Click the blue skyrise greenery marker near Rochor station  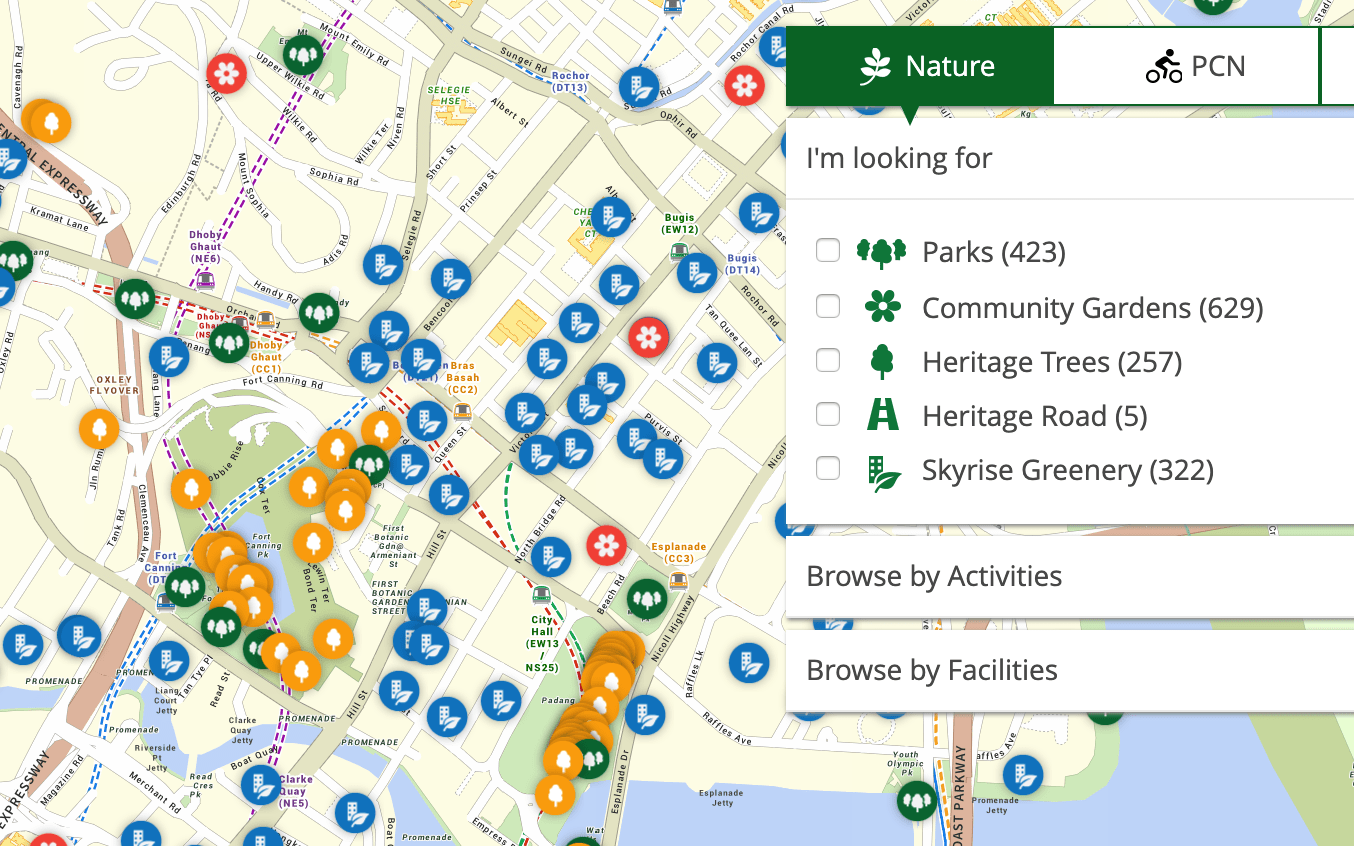click(639, 87)
